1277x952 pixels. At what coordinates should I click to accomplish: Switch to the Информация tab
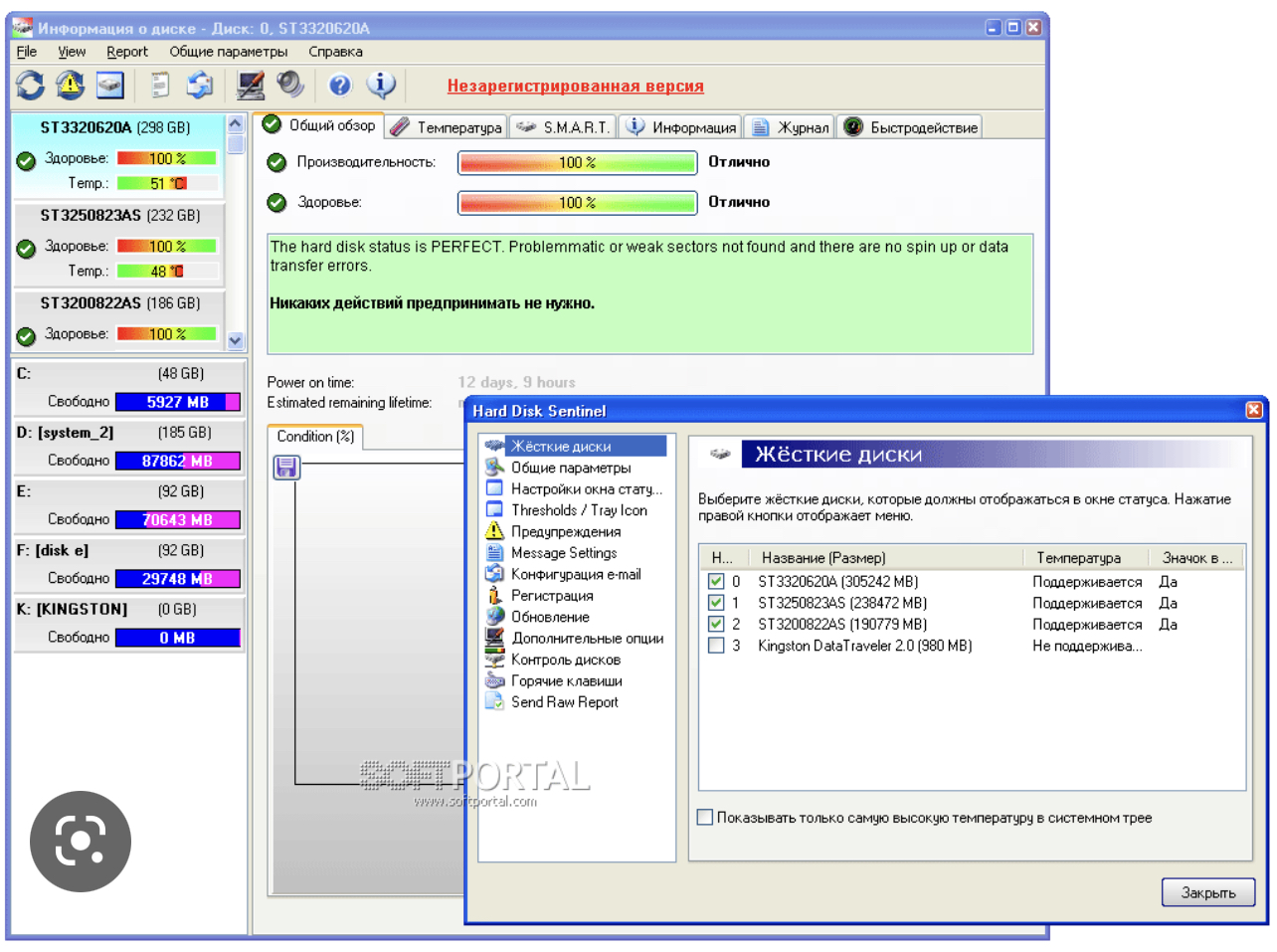(x=681, y=127)
